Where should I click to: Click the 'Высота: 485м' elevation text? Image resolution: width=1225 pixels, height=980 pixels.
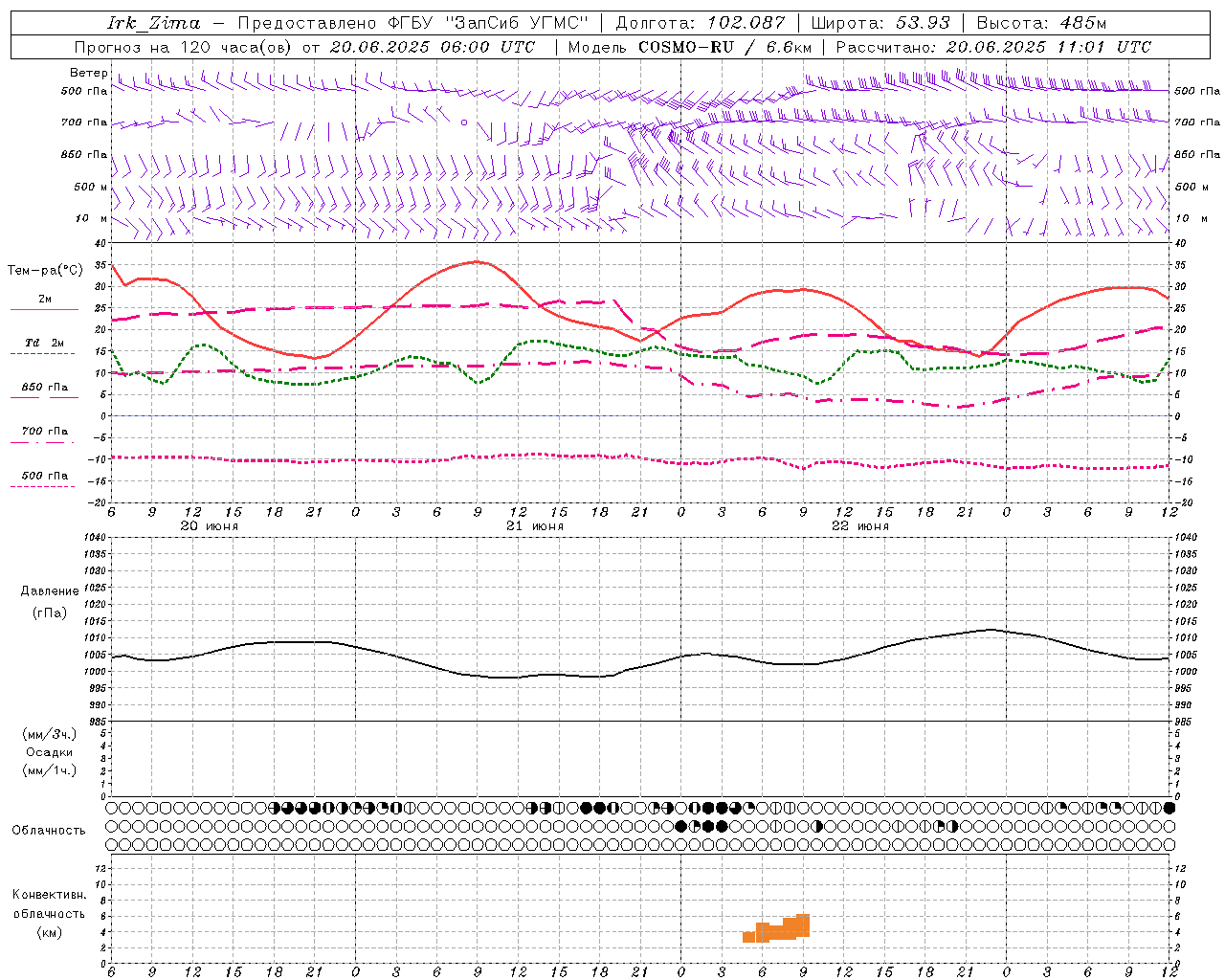point(1041,23)
